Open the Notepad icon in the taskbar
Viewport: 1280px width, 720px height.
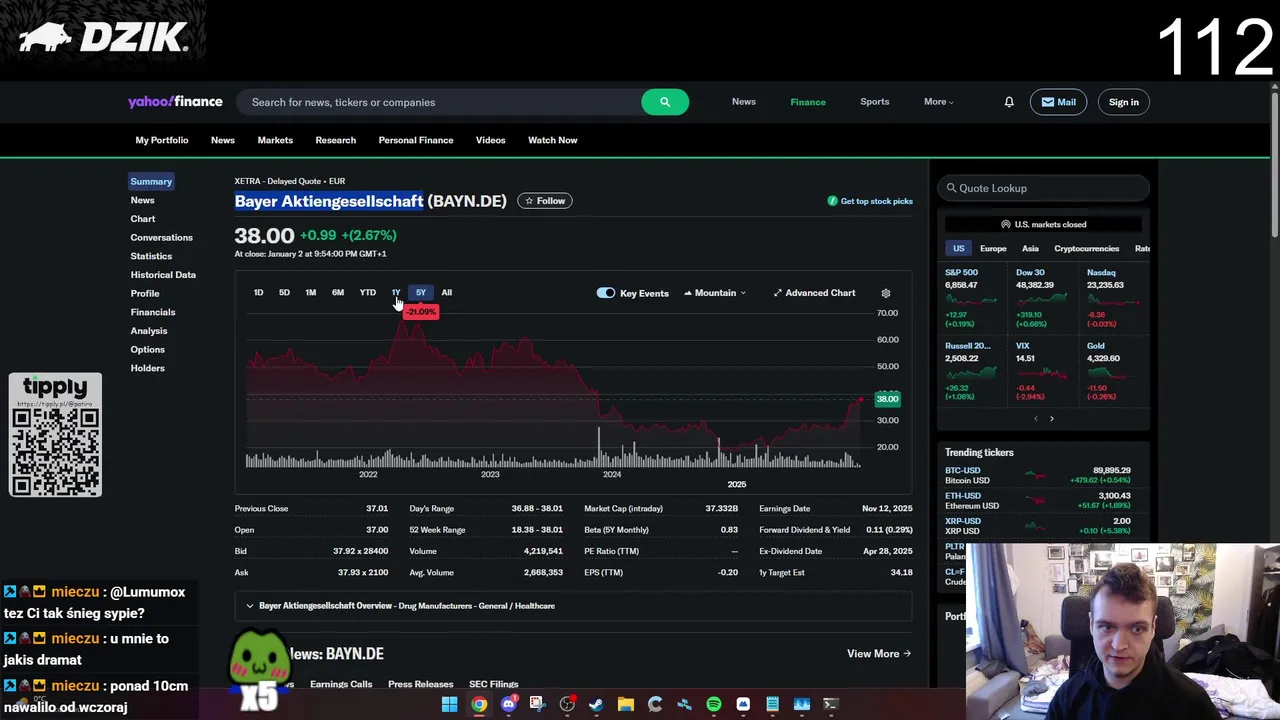[772, 704]
